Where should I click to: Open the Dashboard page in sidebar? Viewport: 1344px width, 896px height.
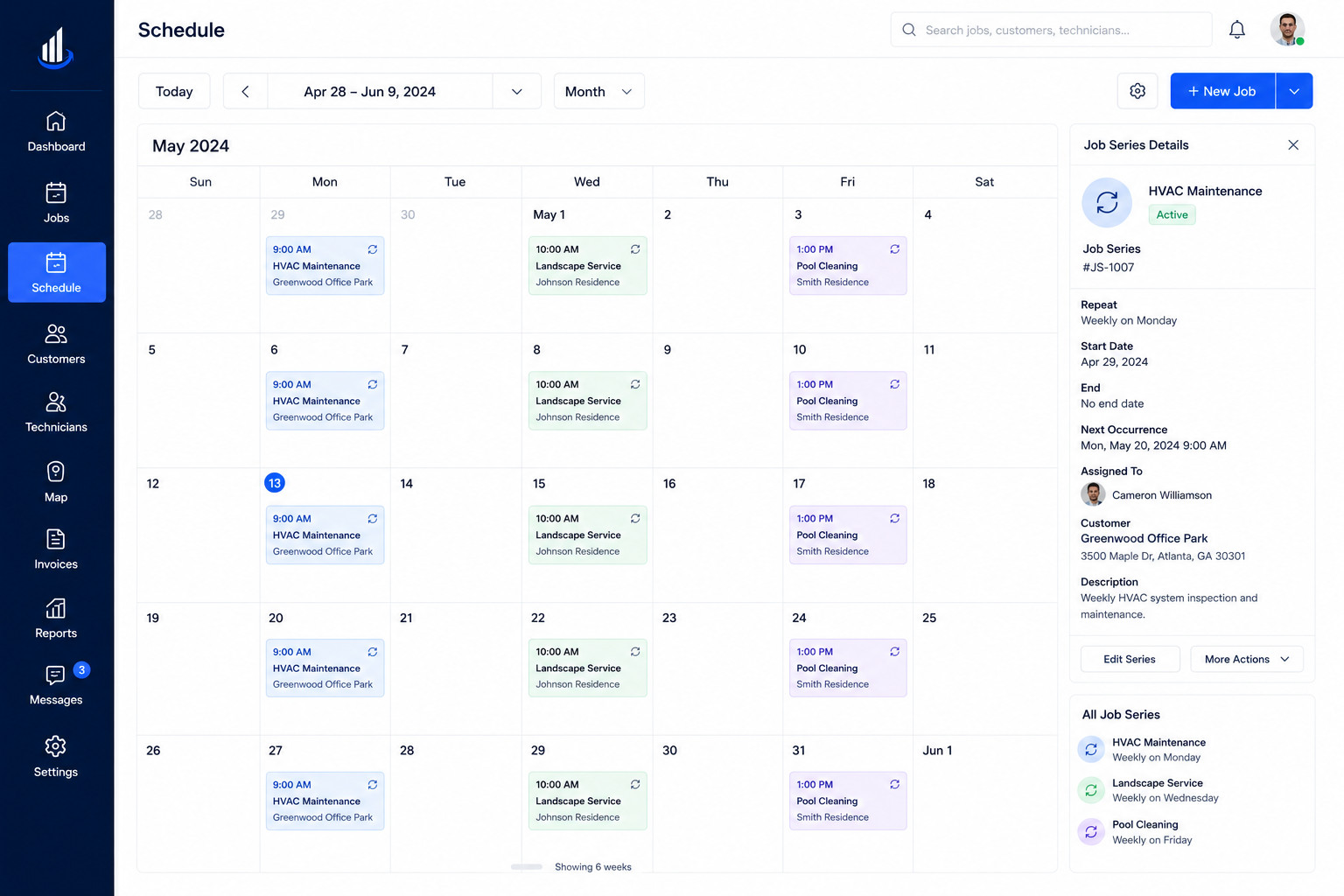(56, 132)
